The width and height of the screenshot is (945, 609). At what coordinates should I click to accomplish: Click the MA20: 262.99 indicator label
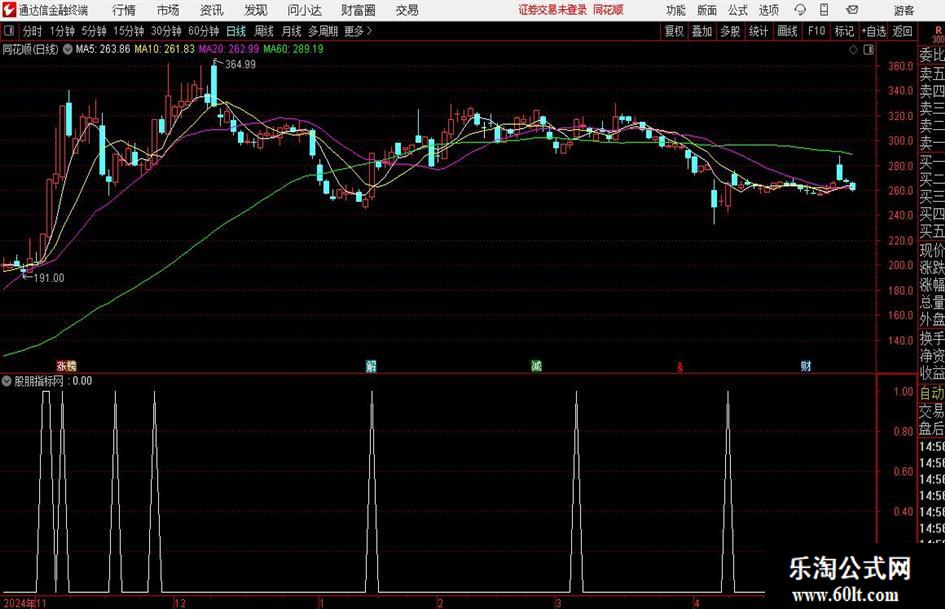(229, 49)
